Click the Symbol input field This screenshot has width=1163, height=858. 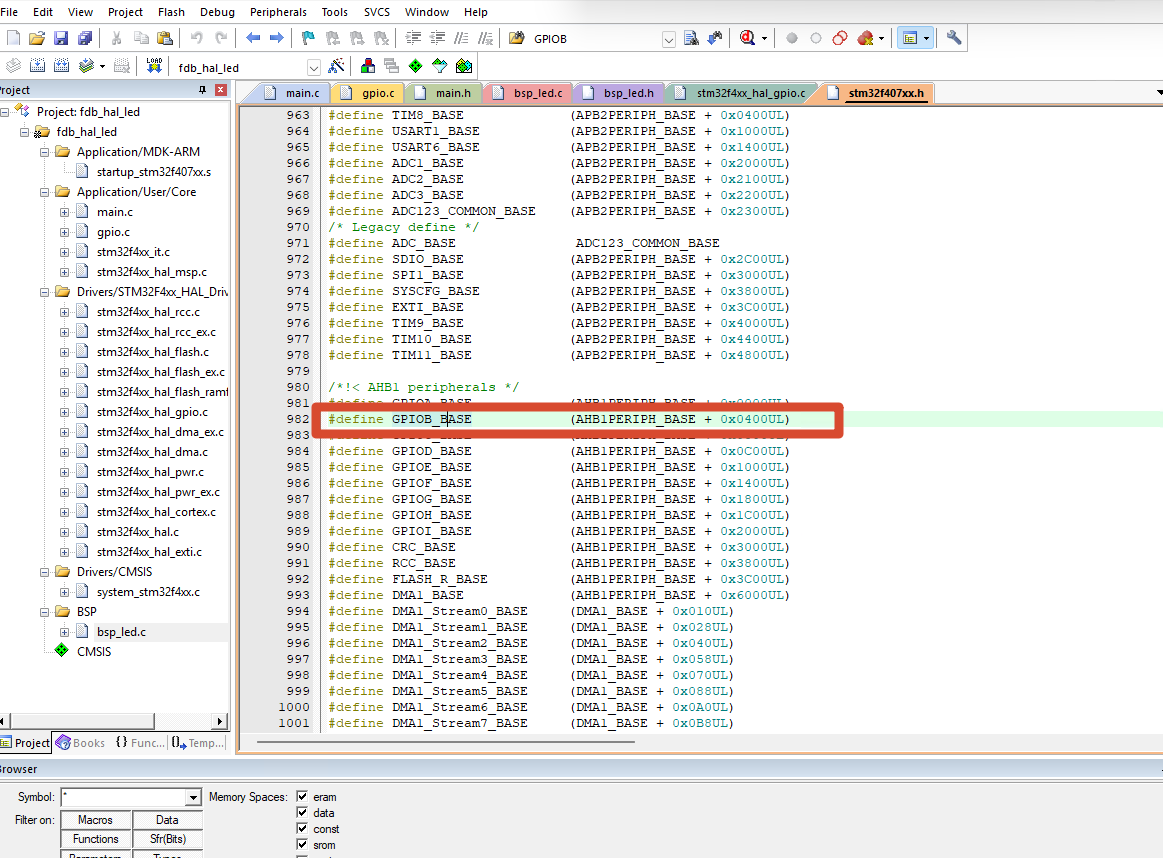click(124, 797)
